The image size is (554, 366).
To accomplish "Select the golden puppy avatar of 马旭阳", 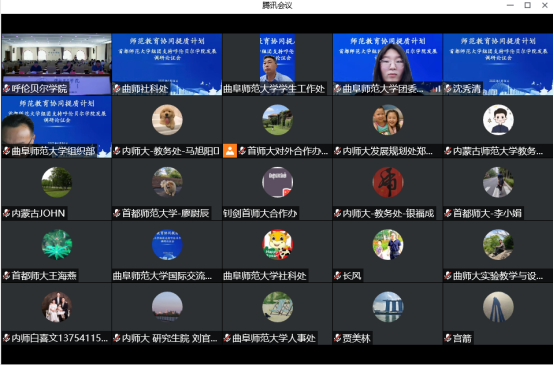I will tap(167, 120).
